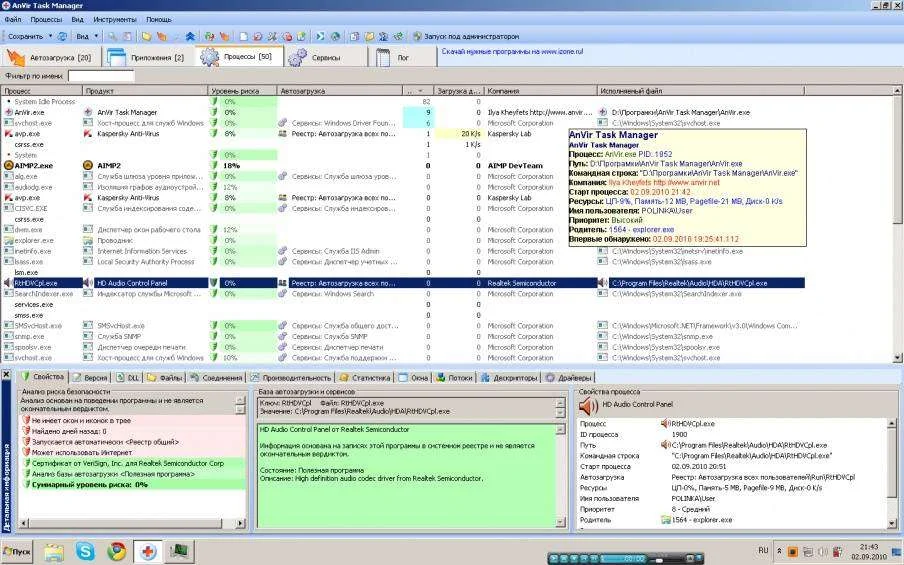Image resolution: width=904 pixels, height=565 pixels.
Task: Switch to the Свойства detail tab
Action: [x=43, y=377]
